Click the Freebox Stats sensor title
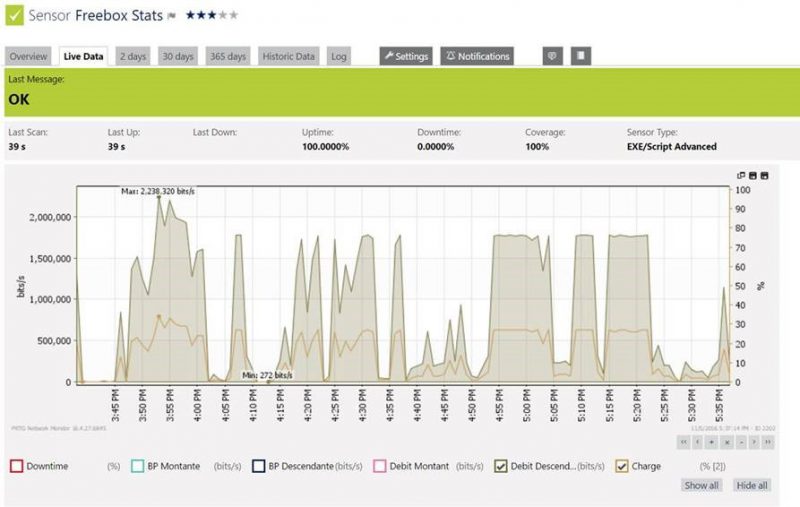Image resolution: width=800 pixels, height=507 pixels. tap(119, 15)
